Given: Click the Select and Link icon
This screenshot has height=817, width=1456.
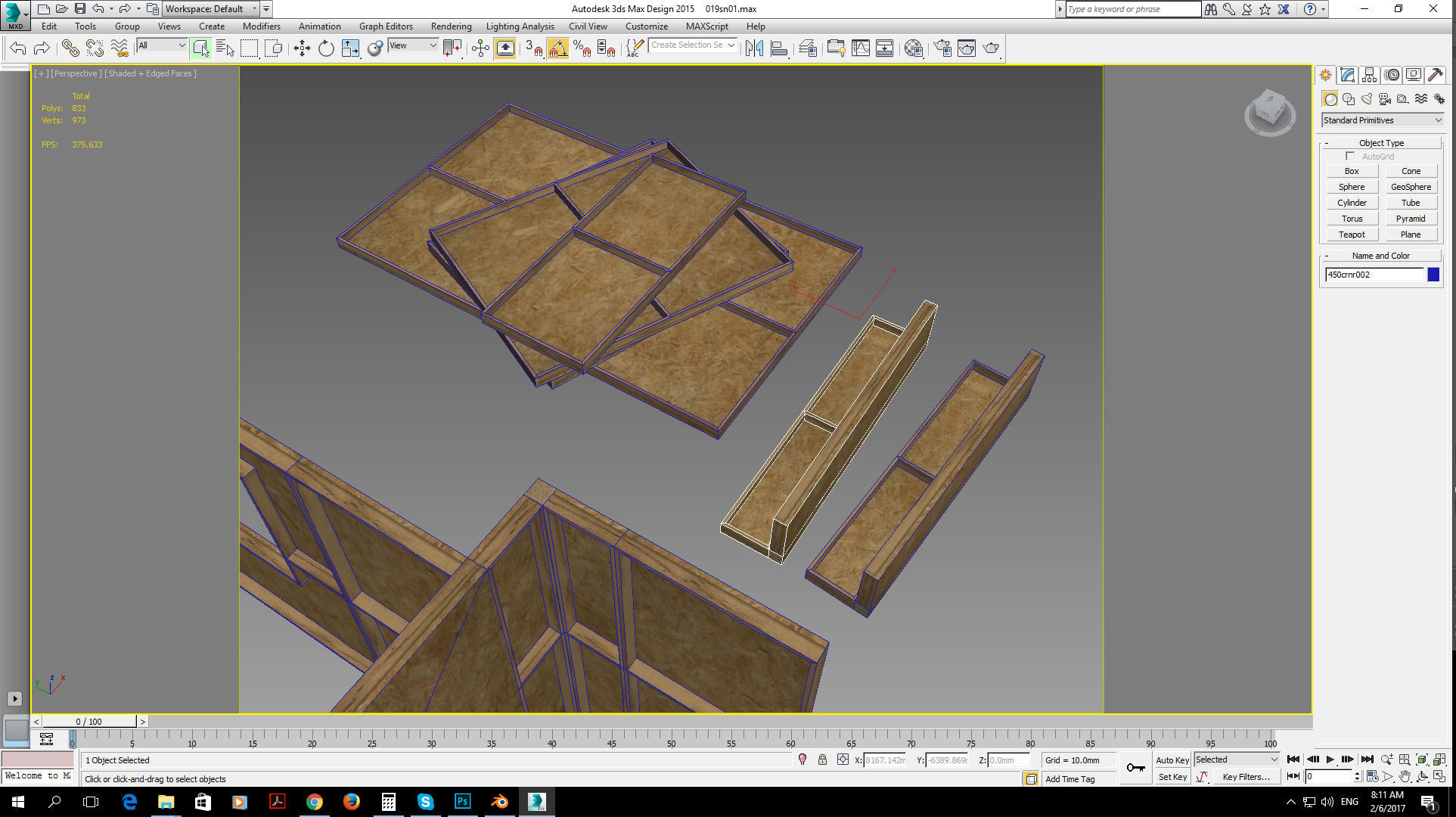Looking at the screenshot, I should (x=70, y=48).
